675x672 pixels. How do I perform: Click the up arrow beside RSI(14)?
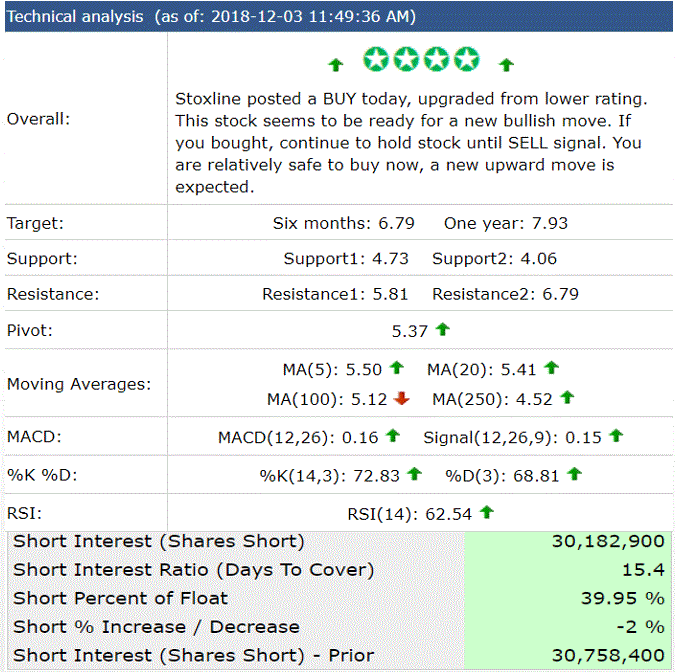tap(487, 512)
